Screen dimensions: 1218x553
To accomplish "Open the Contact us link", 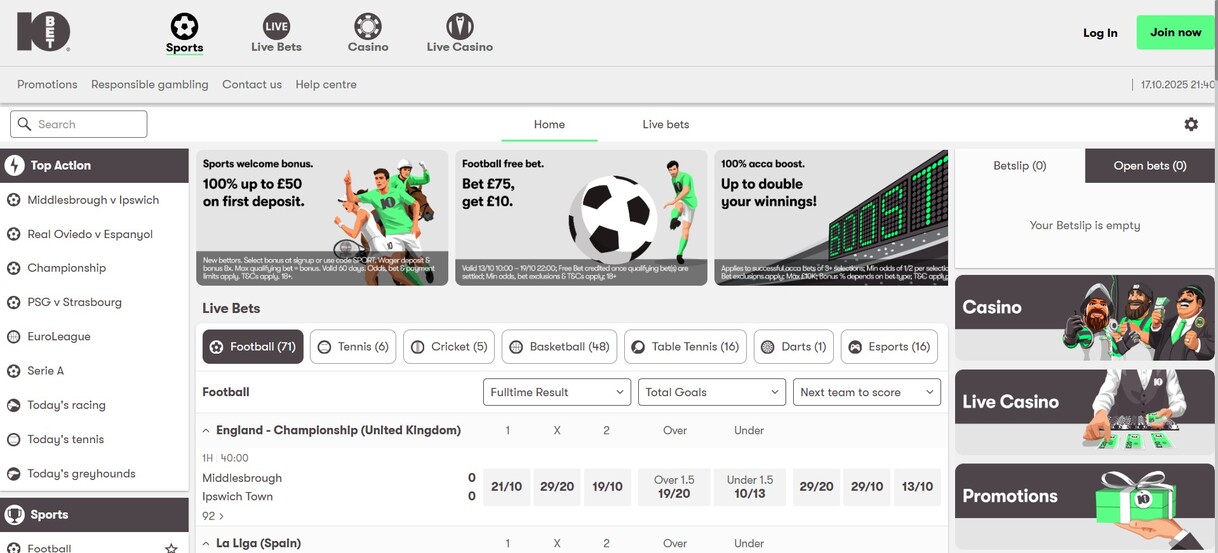I will pyautogui.click(x=252, y=85).
